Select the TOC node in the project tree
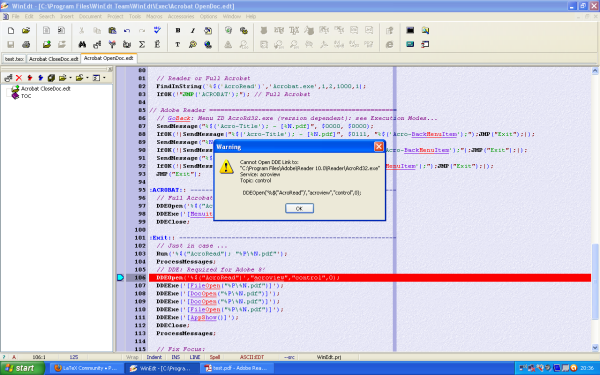Screen dimensions: 600x375 click(x=26, y=96)
